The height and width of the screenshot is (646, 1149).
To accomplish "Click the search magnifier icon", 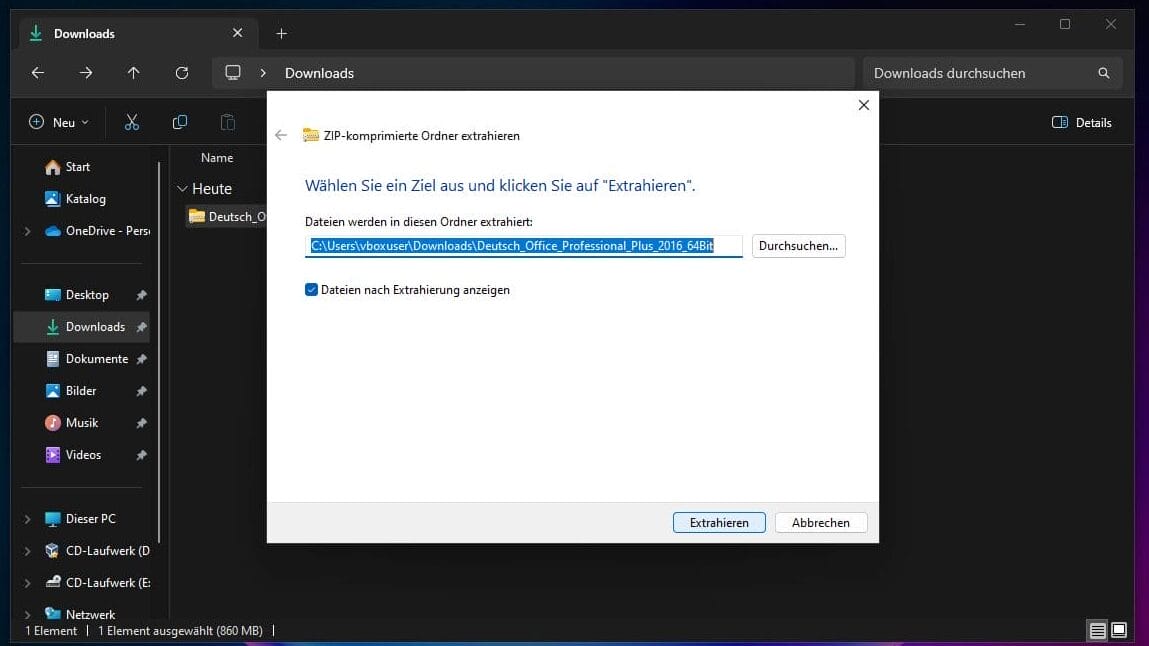I will pos(1104,73).
